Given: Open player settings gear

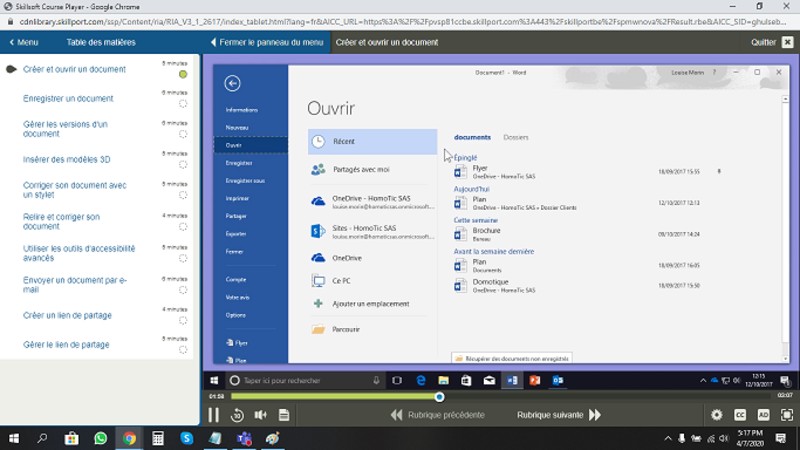Looking at the screenshot, I should click(717, 415).
